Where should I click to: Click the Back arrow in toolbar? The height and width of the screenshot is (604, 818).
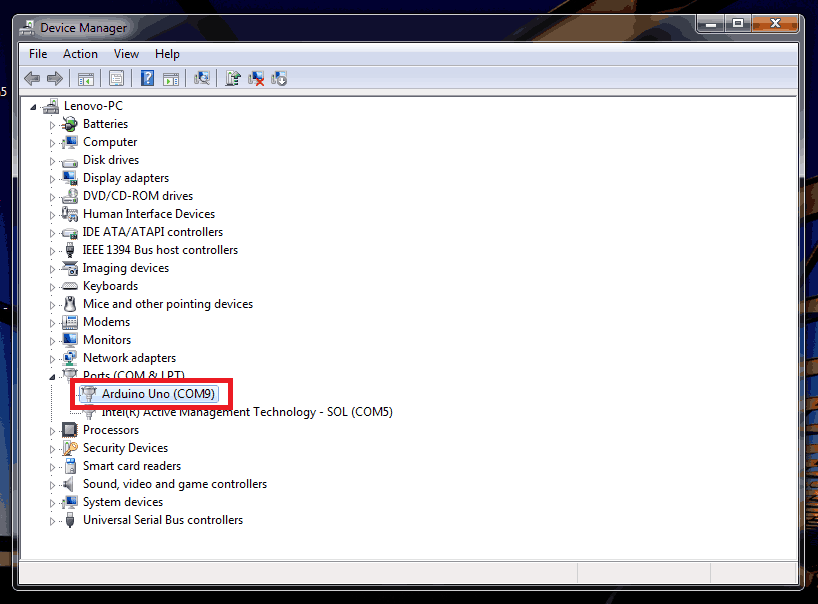tap(32, 78)
